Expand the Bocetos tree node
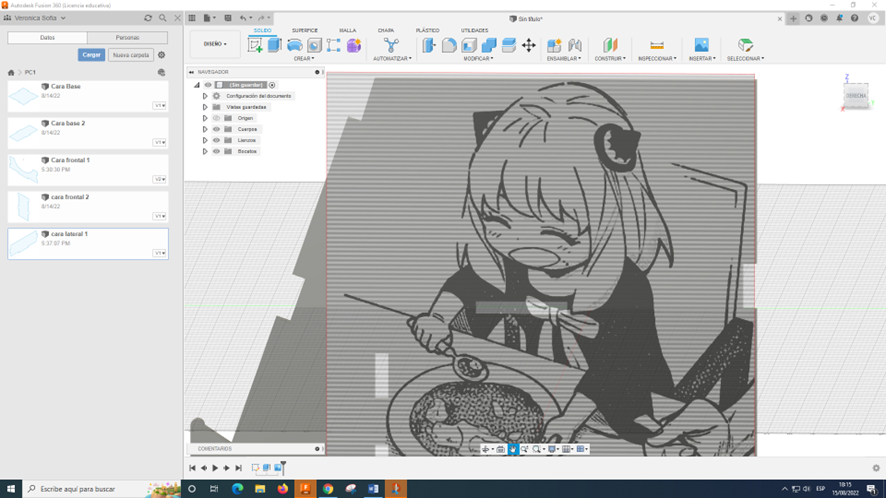The width and height of the screenshot is (886, 498). (205, 151)
